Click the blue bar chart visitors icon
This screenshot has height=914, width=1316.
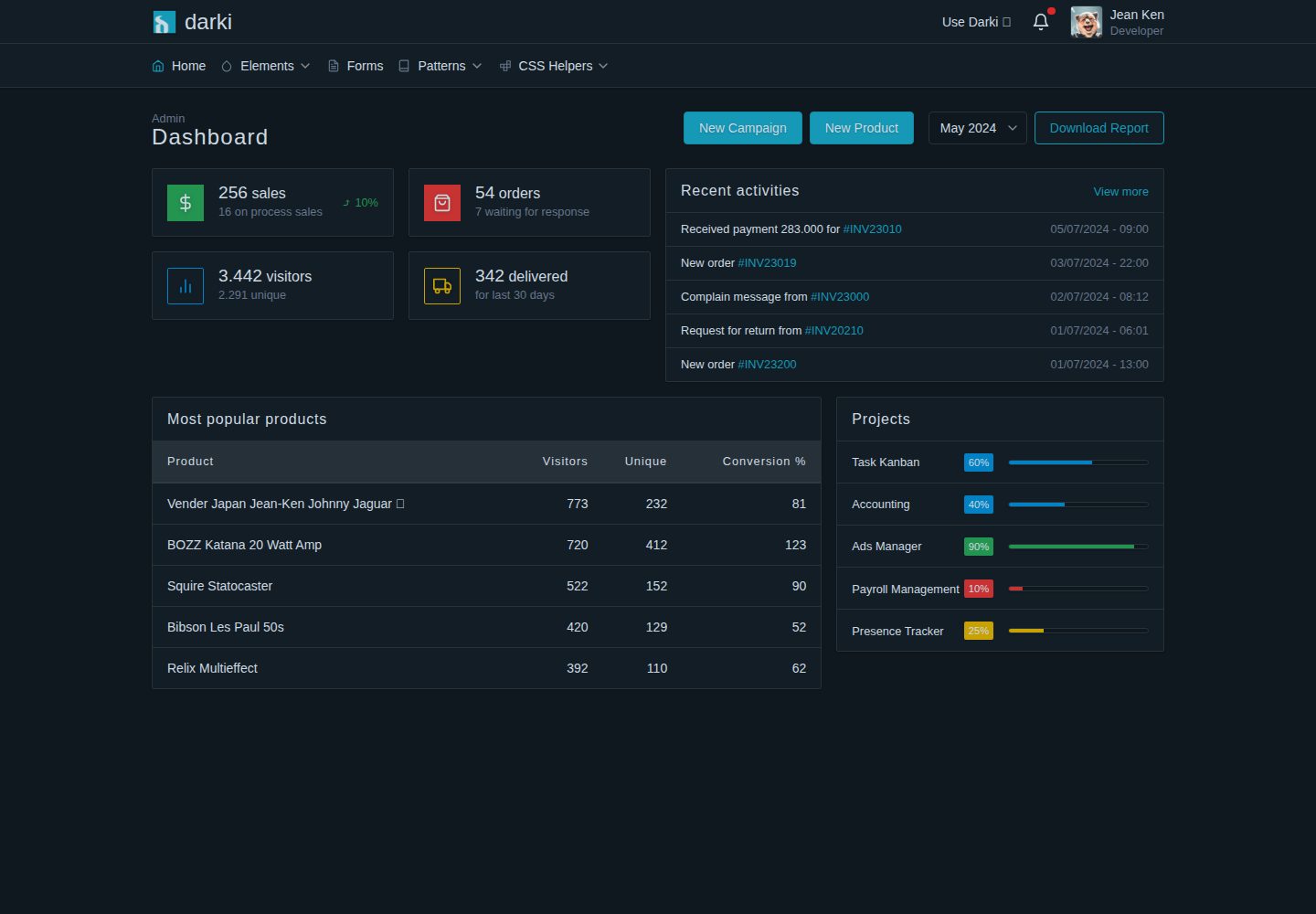(x=186, y=286)
